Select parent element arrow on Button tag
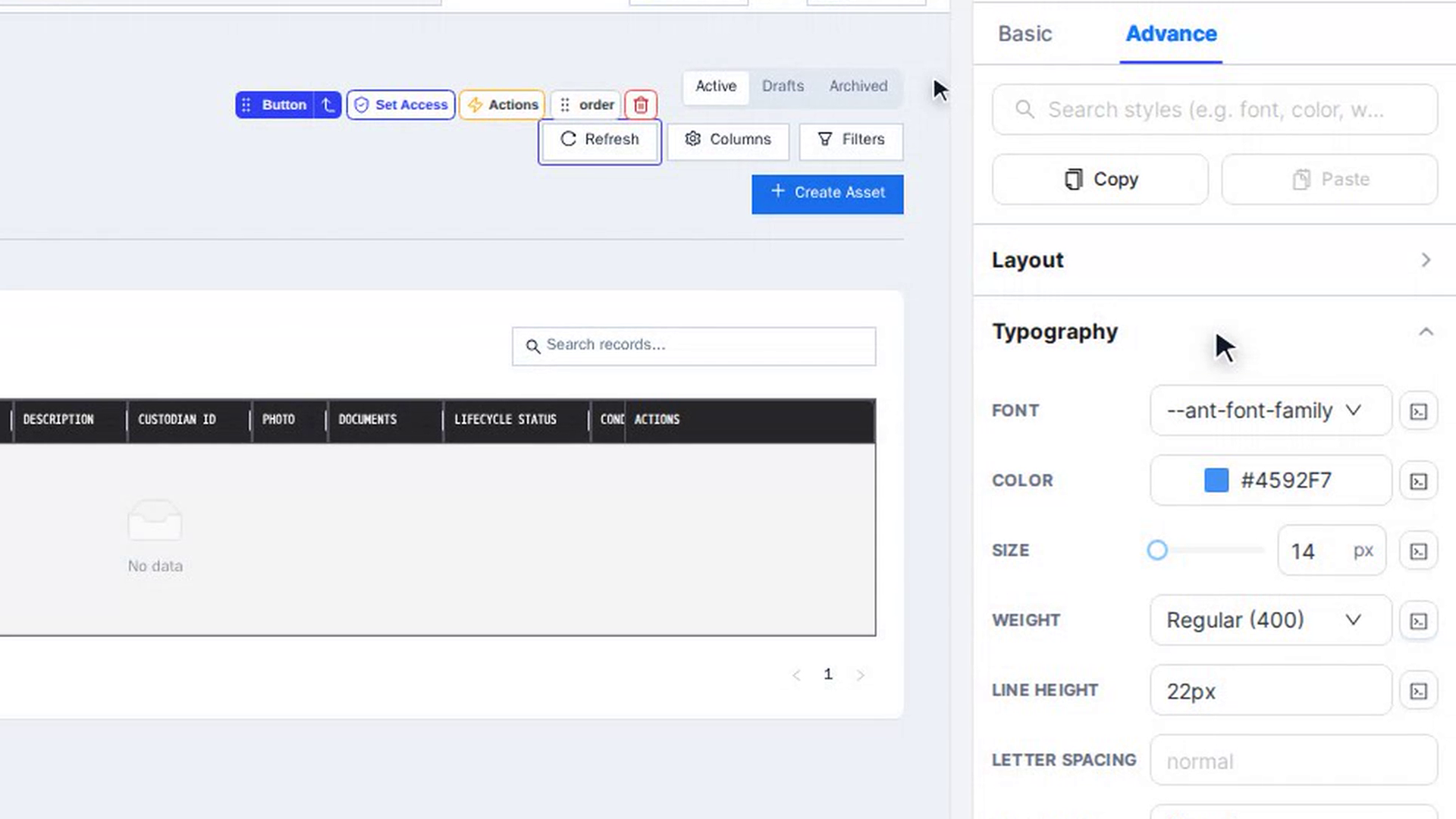The height and width of the screenshot is (819, 1456). tap(328, 105)
